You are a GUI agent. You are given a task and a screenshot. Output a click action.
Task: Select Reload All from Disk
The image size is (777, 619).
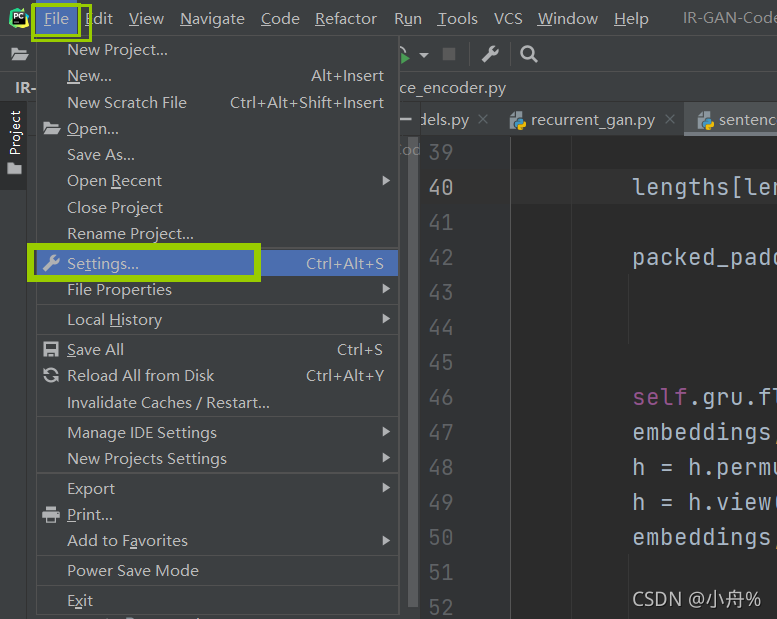[217, 376]
